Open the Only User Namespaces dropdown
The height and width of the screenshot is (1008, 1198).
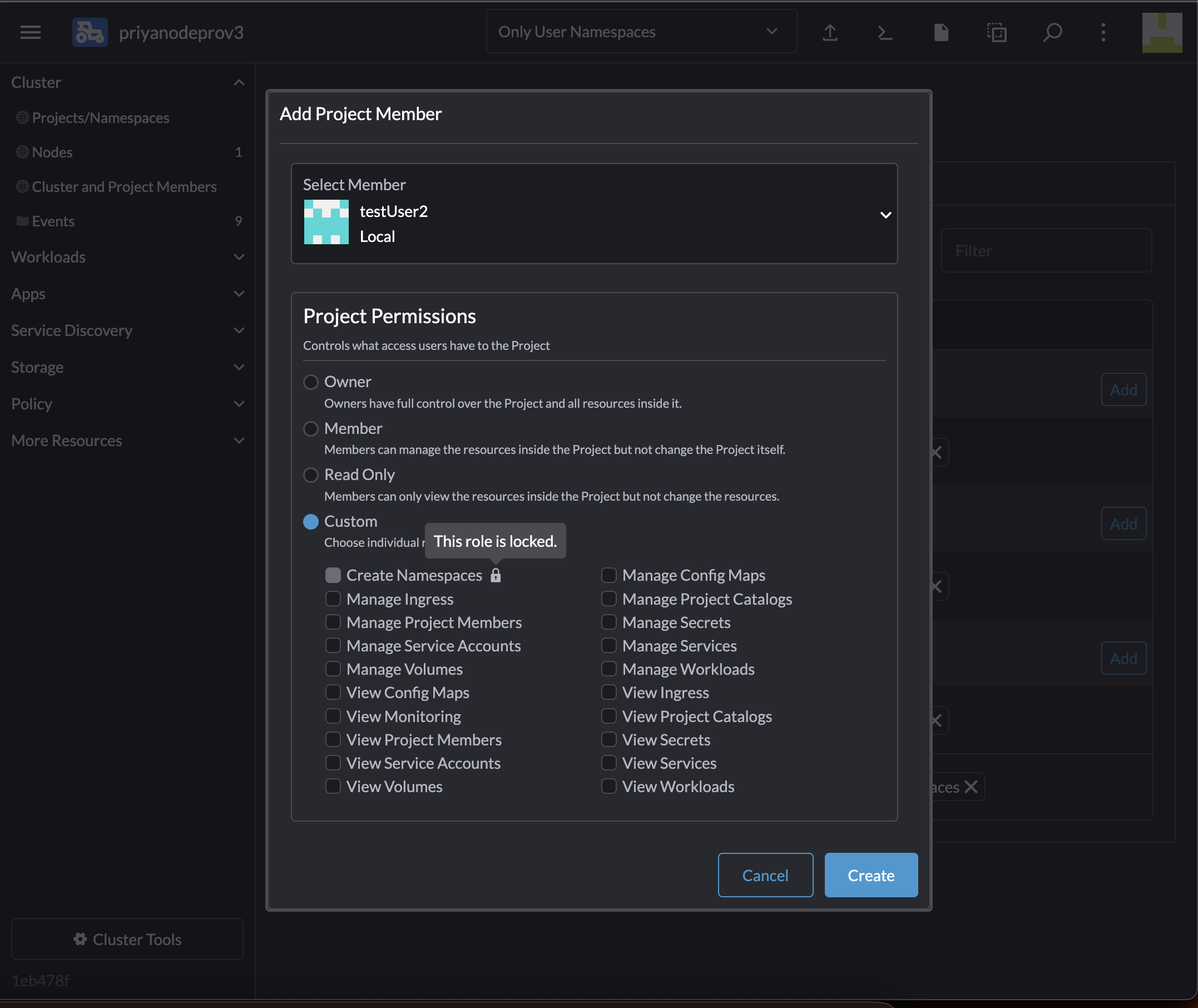click(641, 31)
